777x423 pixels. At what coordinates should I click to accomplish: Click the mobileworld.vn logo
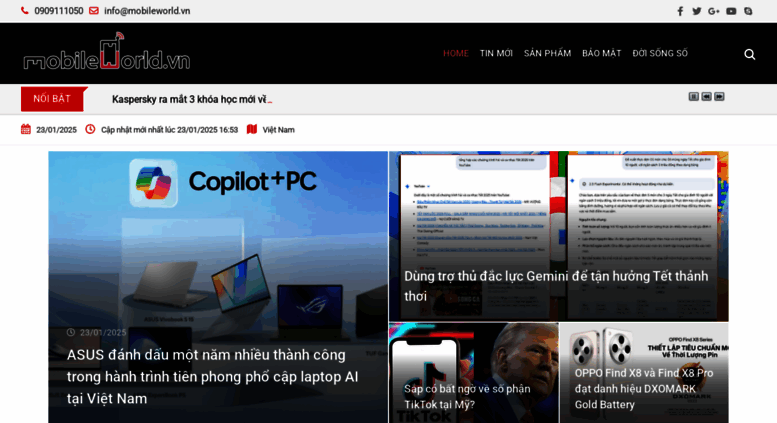pyautogui.click(x=107, y=52)
